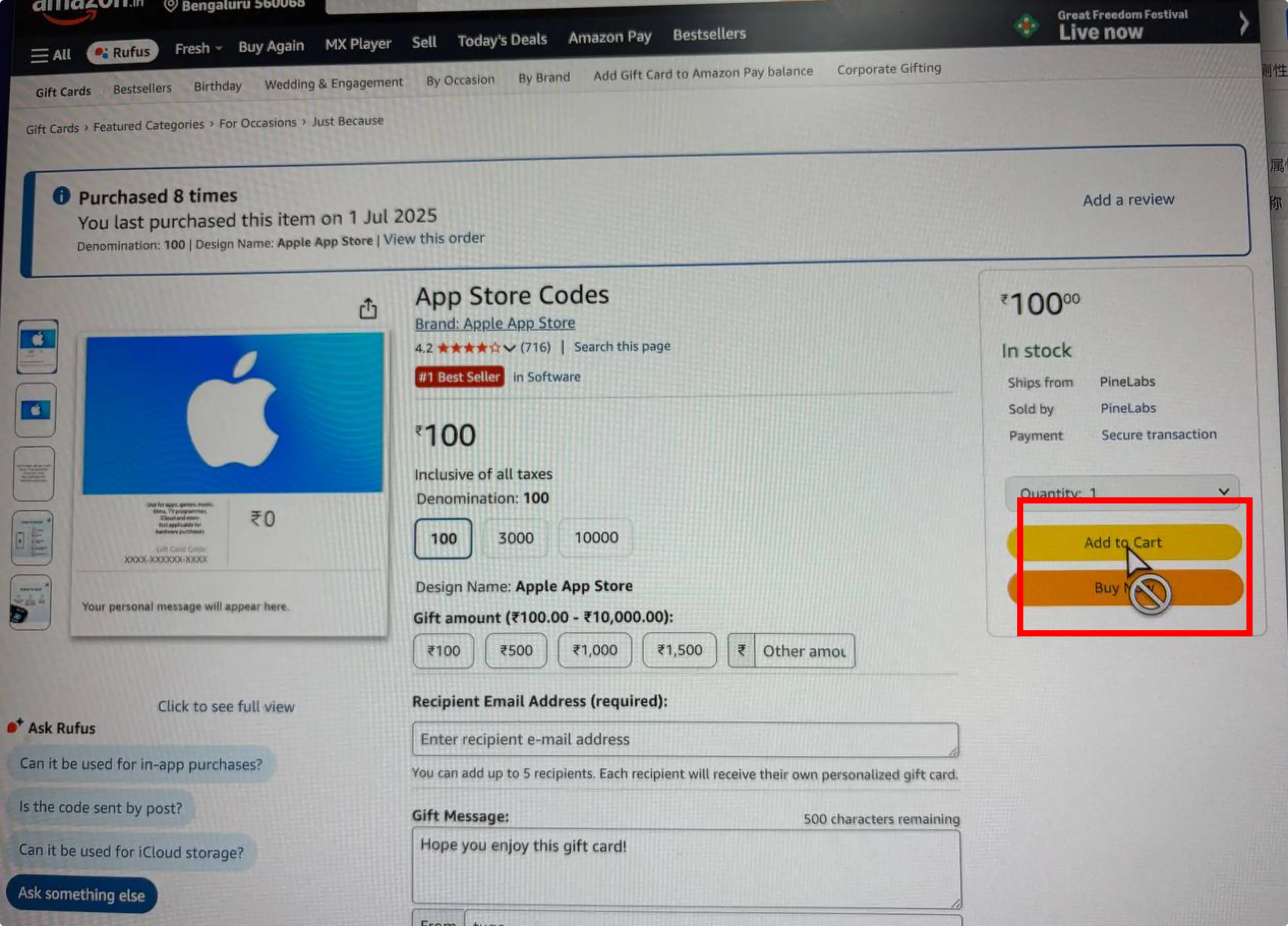Viewport: 1288px width, 926px height.
Task: Open Bestsellers in top navigation bar
Action: [709, 34]
